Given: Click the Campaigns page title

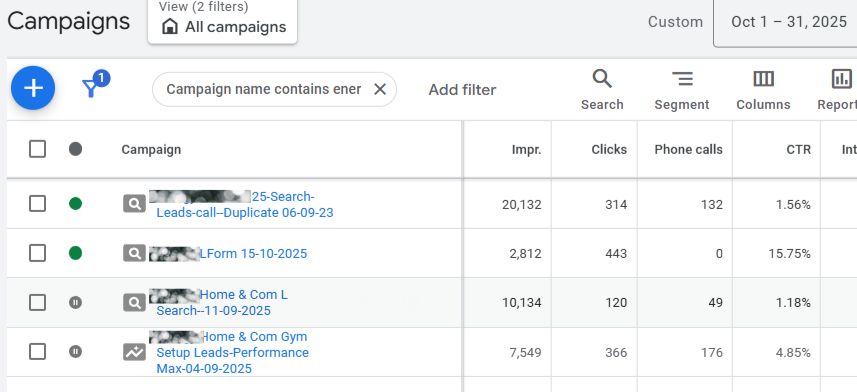Looking at the screenshot, I should point(68,21).
